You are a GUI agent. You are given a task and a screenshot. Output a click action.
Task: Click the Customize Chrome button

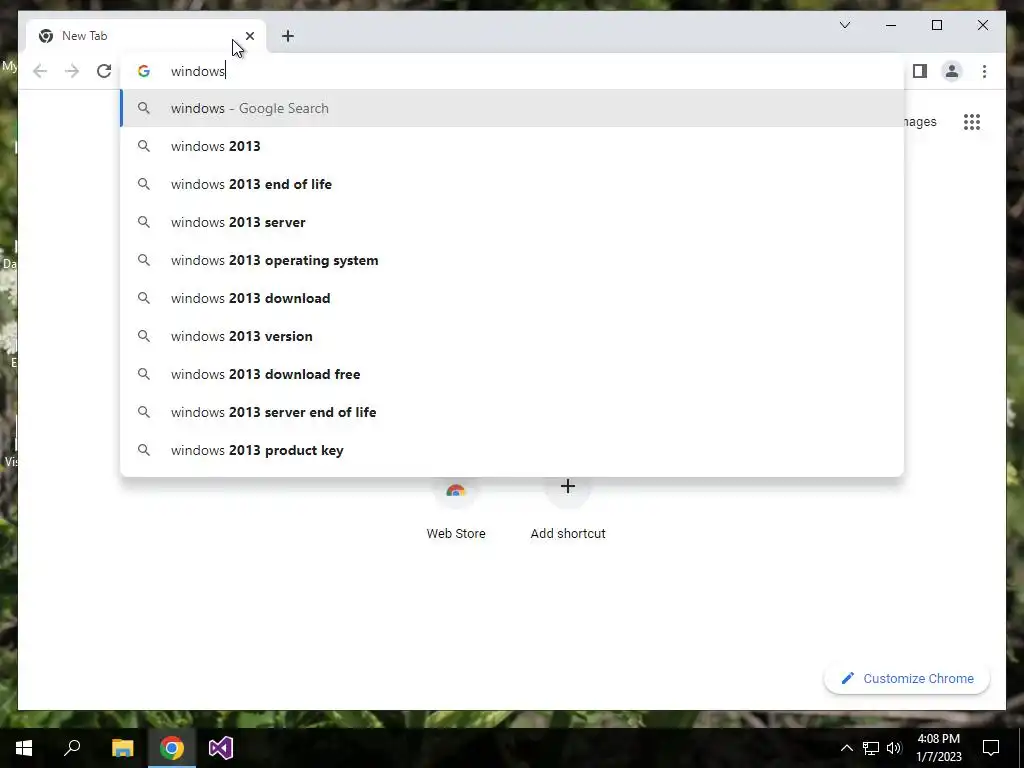pyautogui.click(x=907, y=679)
